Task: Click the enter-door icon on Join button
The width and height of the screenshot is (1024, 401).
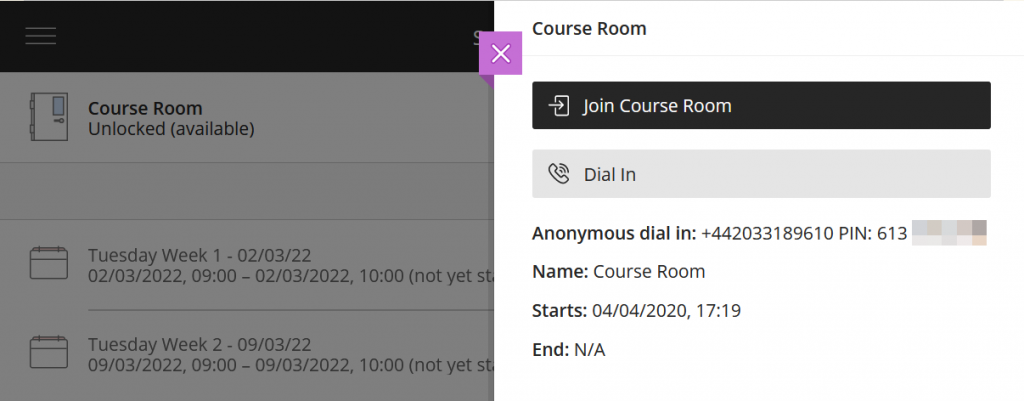Action: [558, 106]
